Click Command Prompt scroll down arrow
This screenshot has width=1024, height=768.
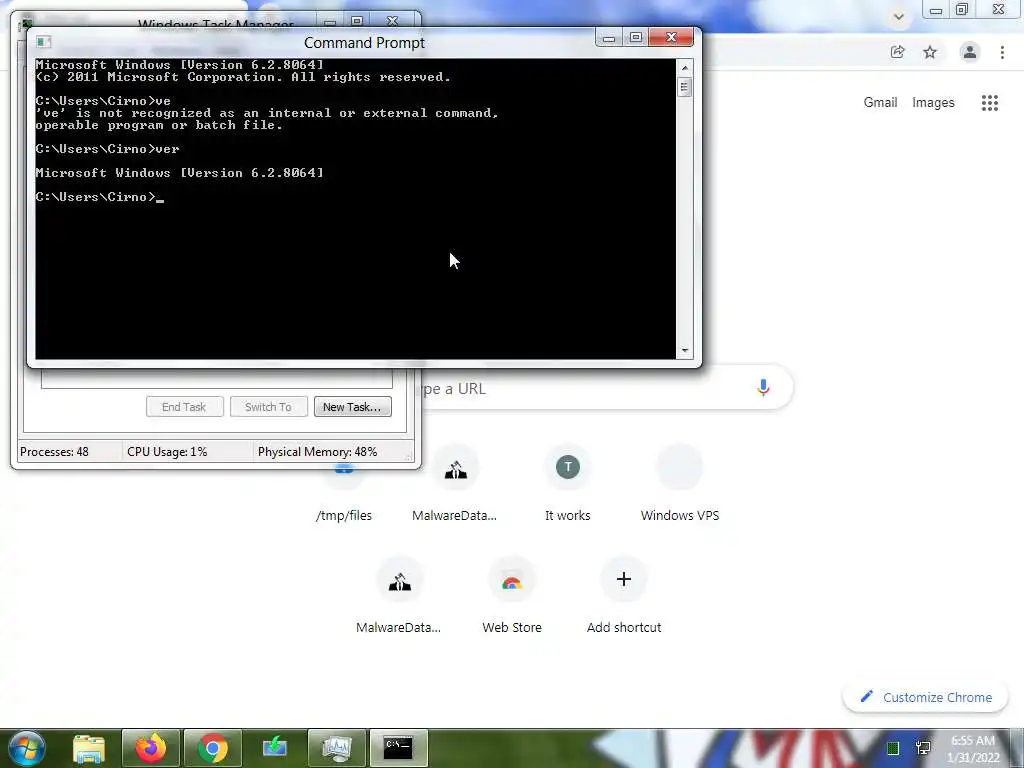click(x=684, y=351)
